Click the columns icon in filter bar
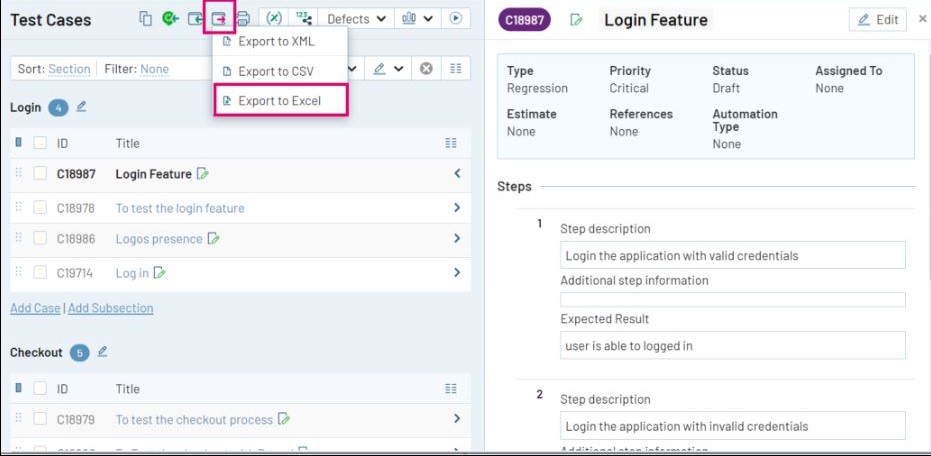This screenshot has height=456, width=931. pyautogui.click(x=455, y=69)
